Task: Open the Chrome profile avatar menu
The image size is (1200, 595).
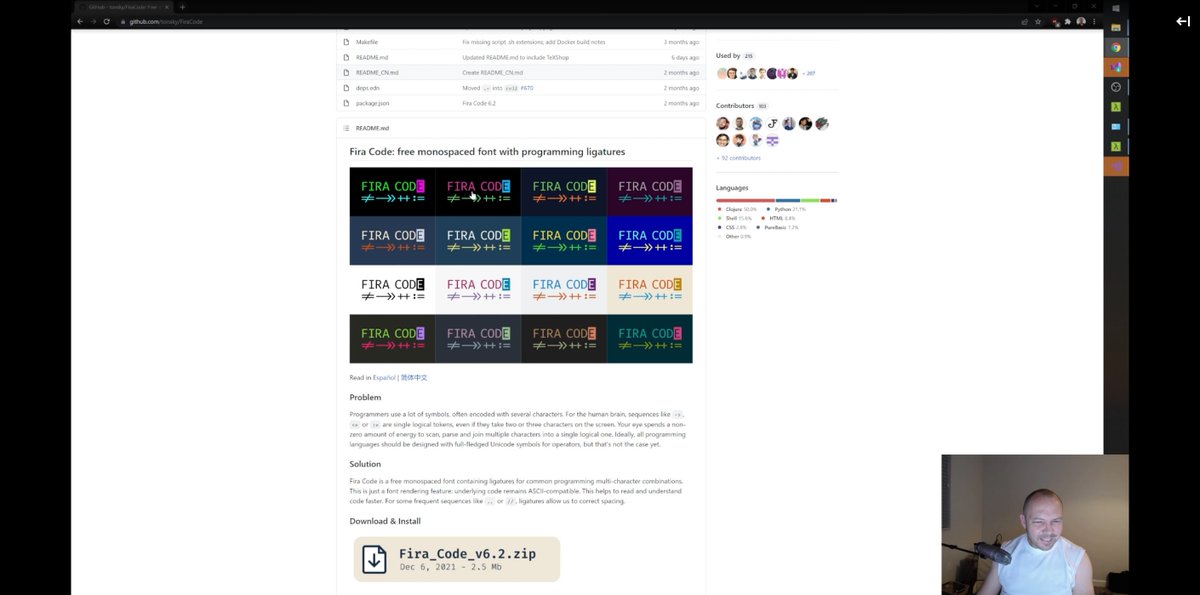Action: [x=1081, y=21]
